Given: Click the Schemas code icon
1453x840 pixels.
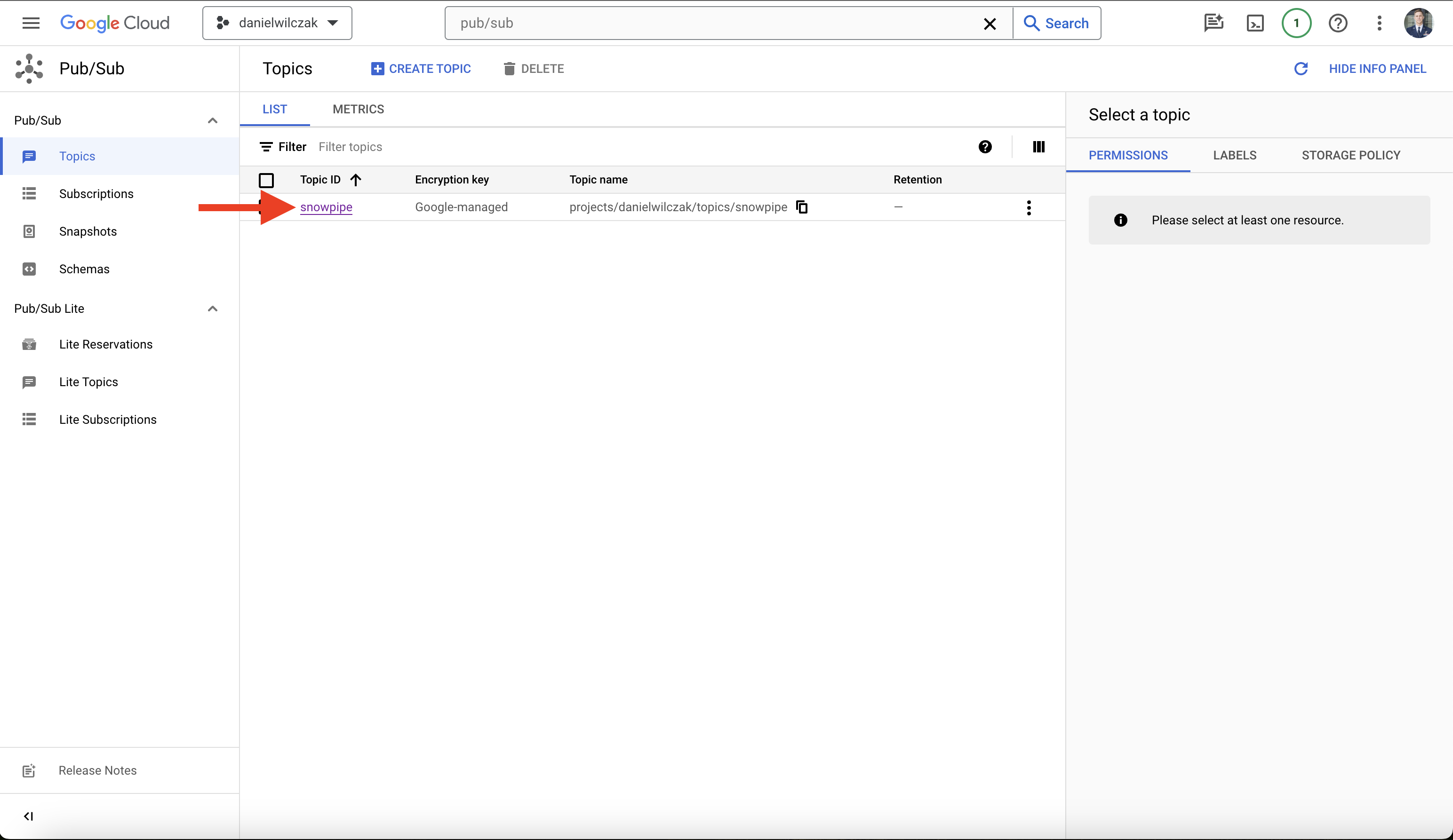Looking at the screenshot, I should coord(29,269).
